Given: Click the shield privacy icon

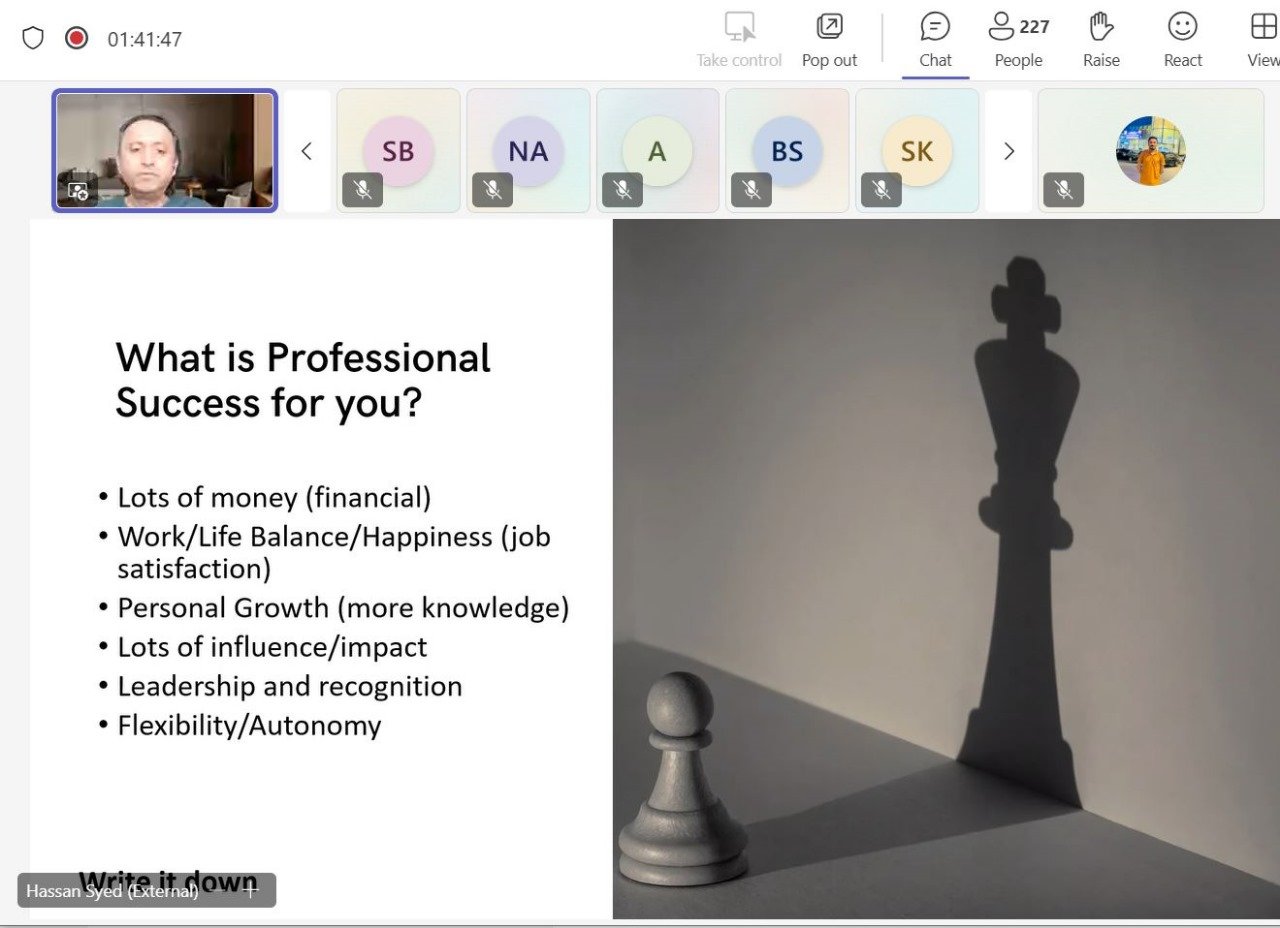Looking at the screenshot, I should pos(33,38).
